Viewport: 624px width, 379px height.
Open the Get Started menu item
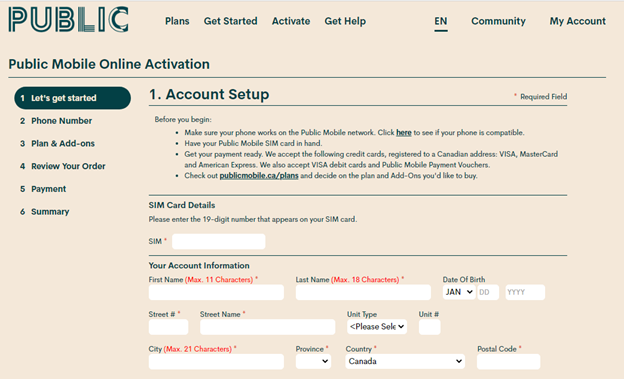[x=230, y=21]
